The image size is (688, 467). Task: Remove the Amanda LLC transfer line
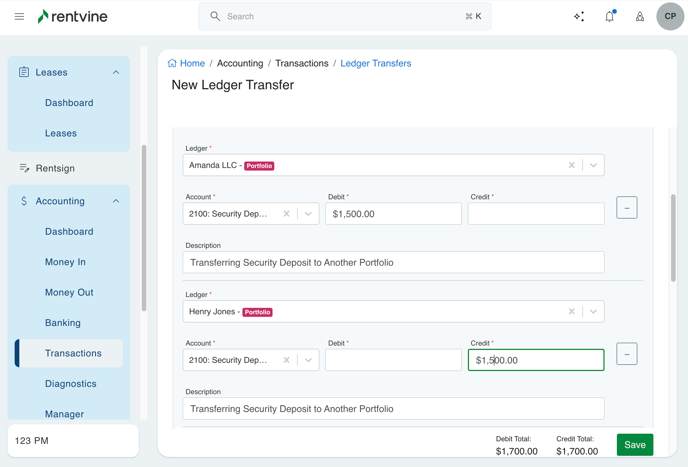627,208
